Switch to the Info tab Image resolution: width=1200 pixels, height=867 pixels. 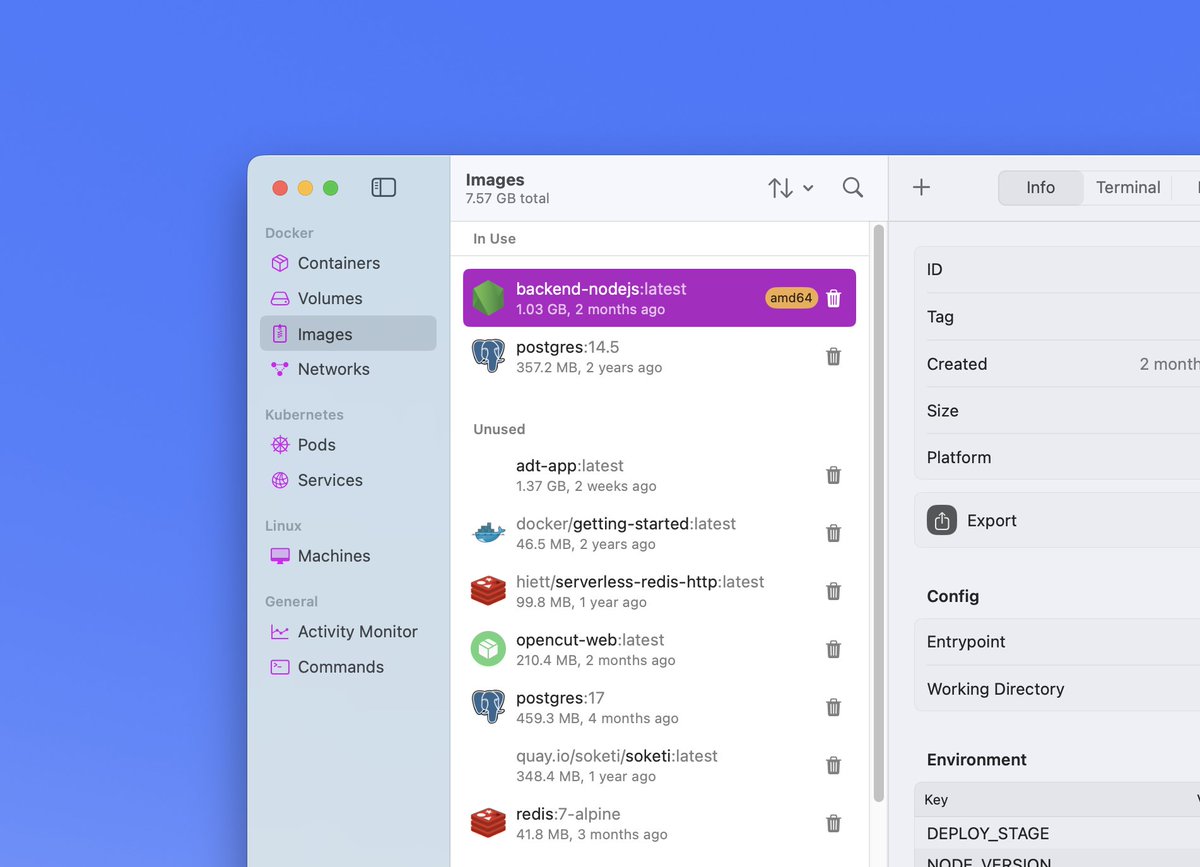pyautogui.click(x=1040, y=187)
